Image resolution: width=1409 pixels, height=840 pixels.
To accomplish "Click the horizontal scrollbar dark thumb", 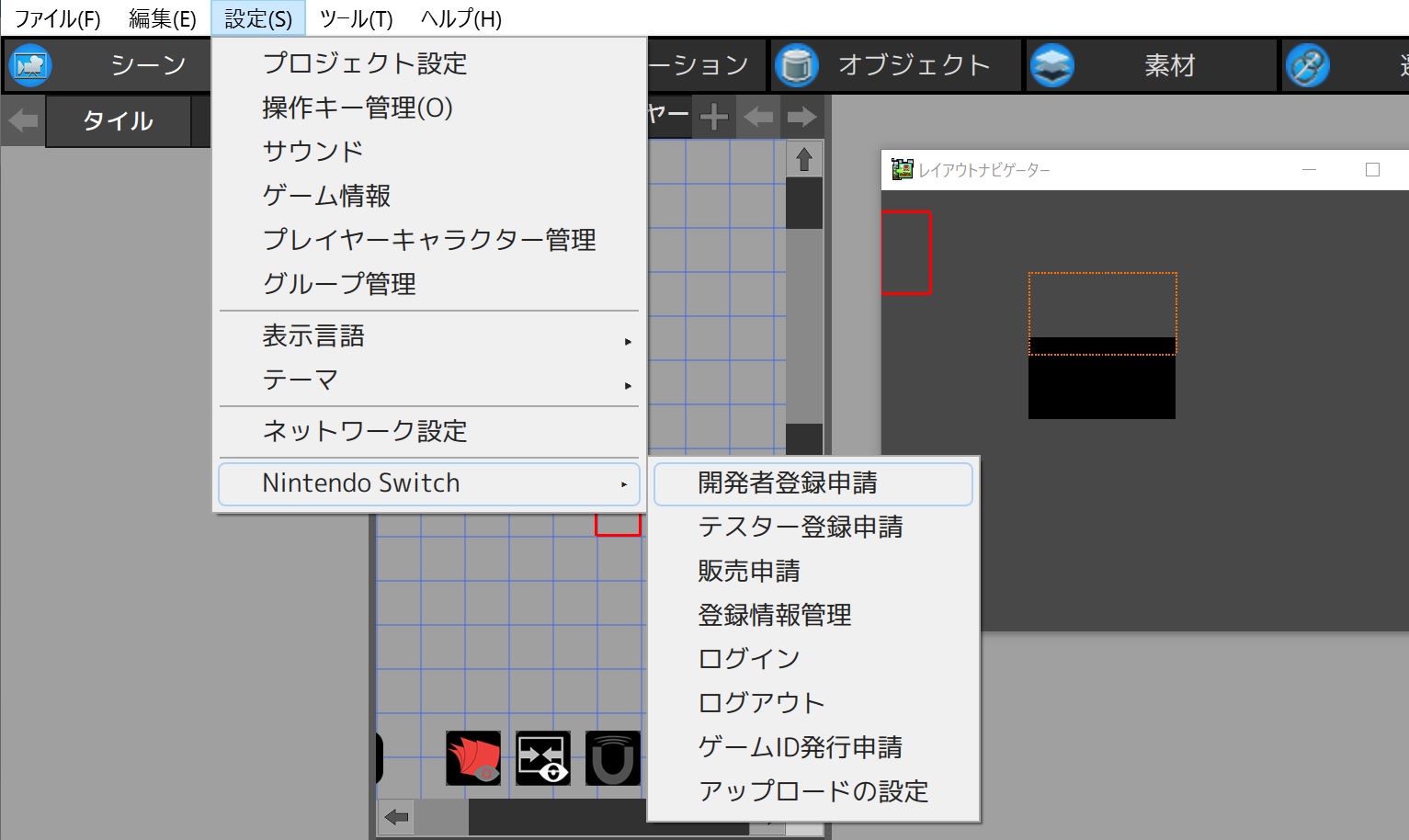I will [x=608, y=817].
